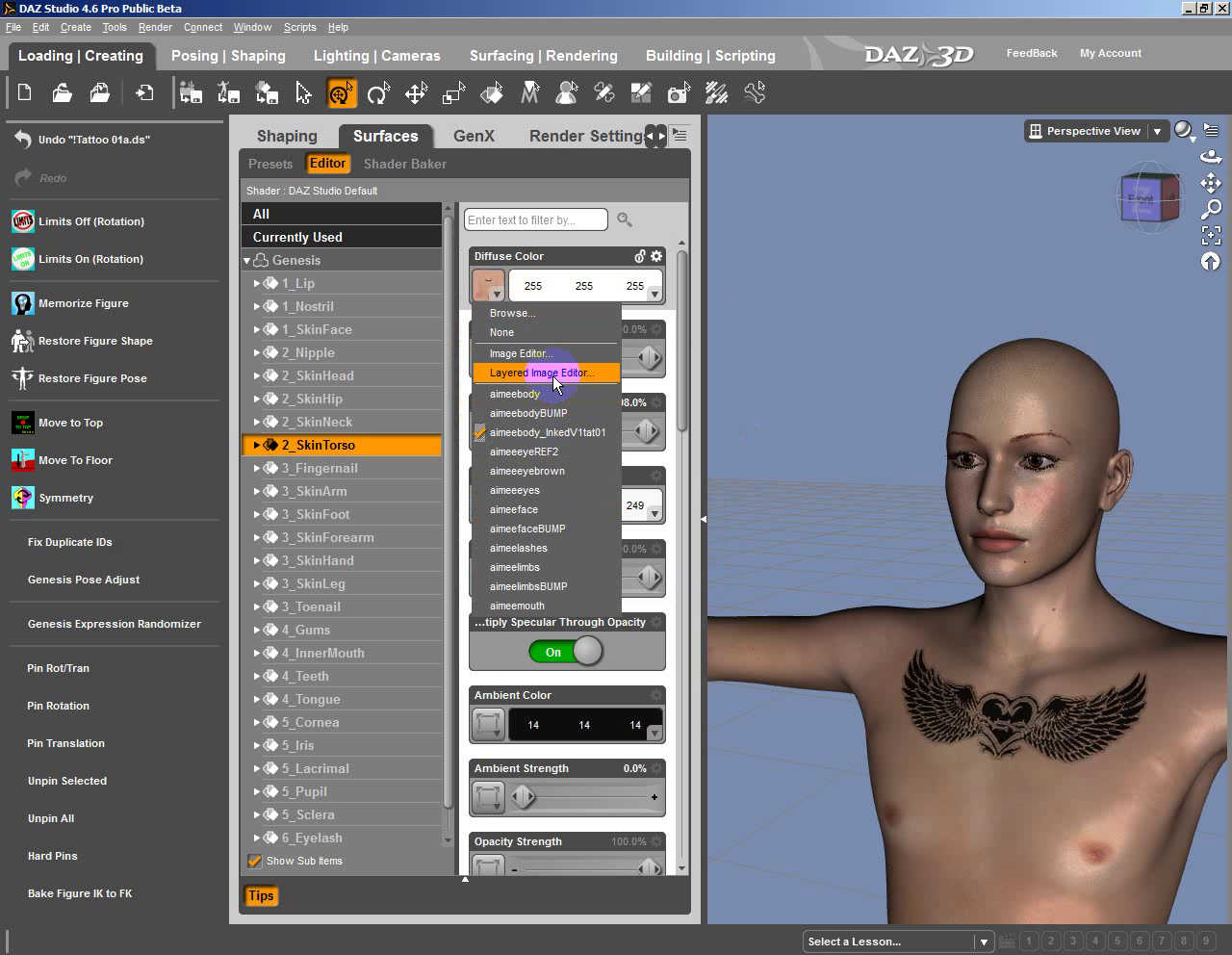Expand the 5_Cornea surface tree node
Image resolution: width=1232 pixels, height=955 pixels.
pyautogui.click(x=257, y=722)
